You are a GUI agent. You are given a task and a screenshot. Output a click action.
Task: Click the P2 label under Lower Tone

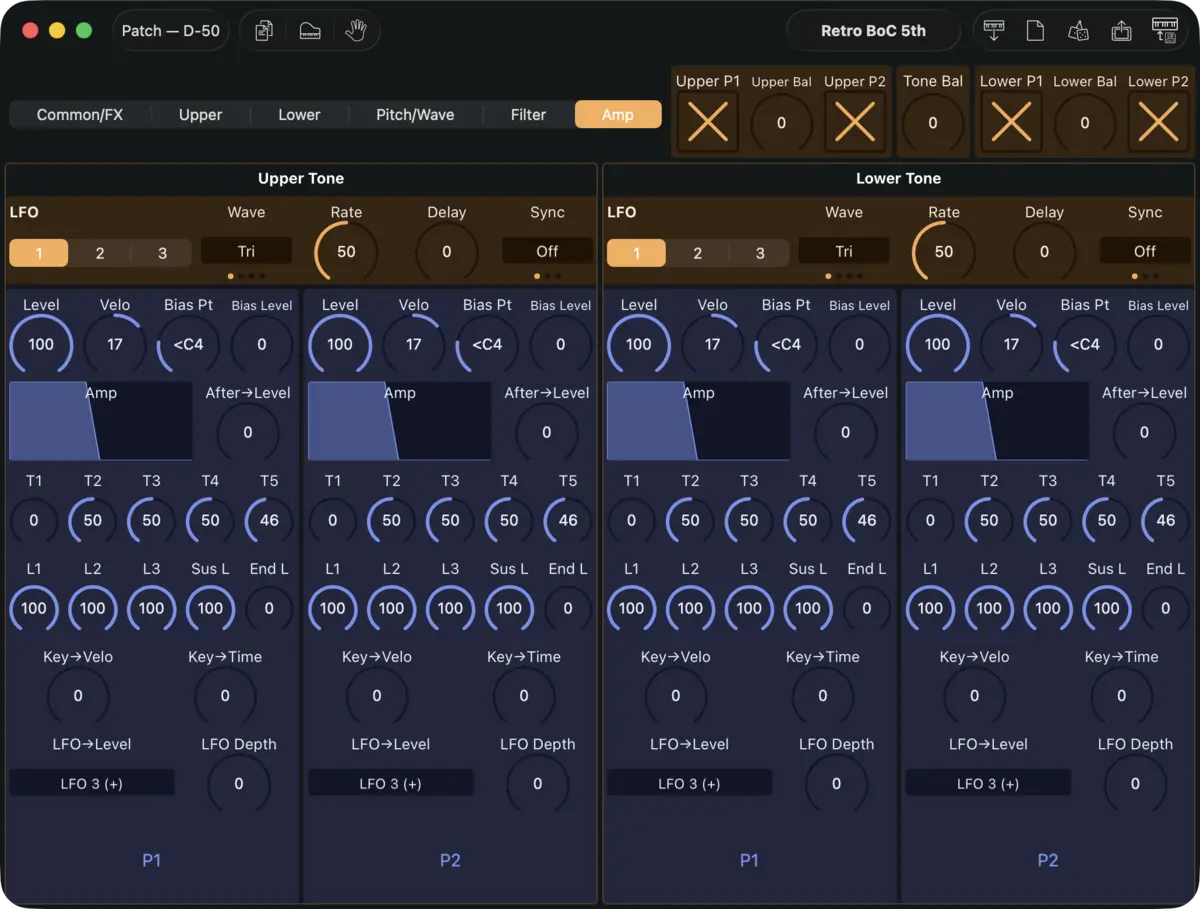pos(1047,860)
